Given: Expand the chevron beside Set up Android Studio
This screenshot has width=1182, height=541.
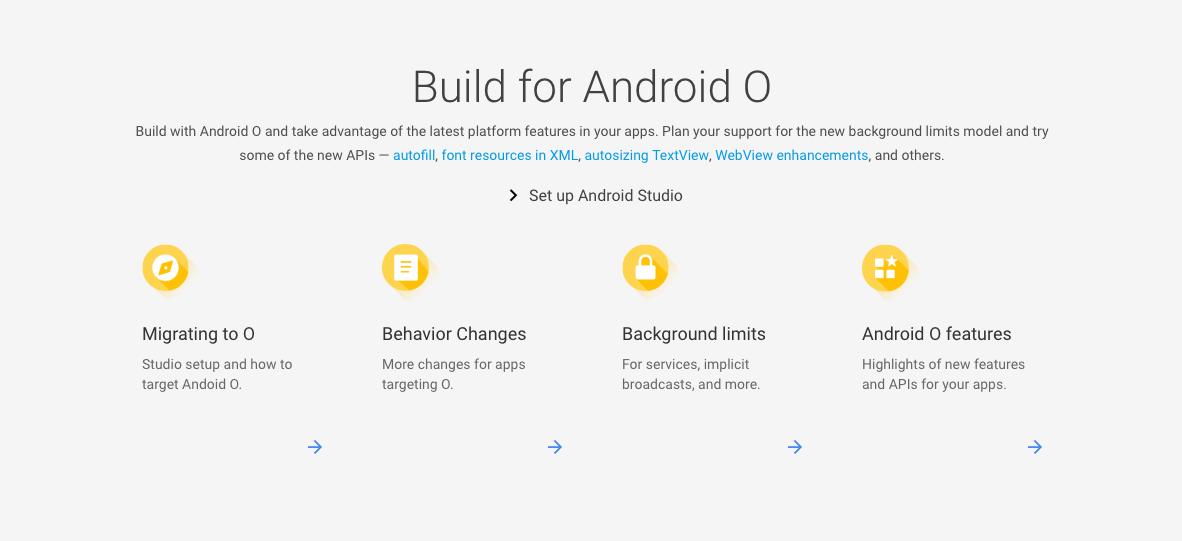Looking at the screenshot, I should click(x=513, y=195).
